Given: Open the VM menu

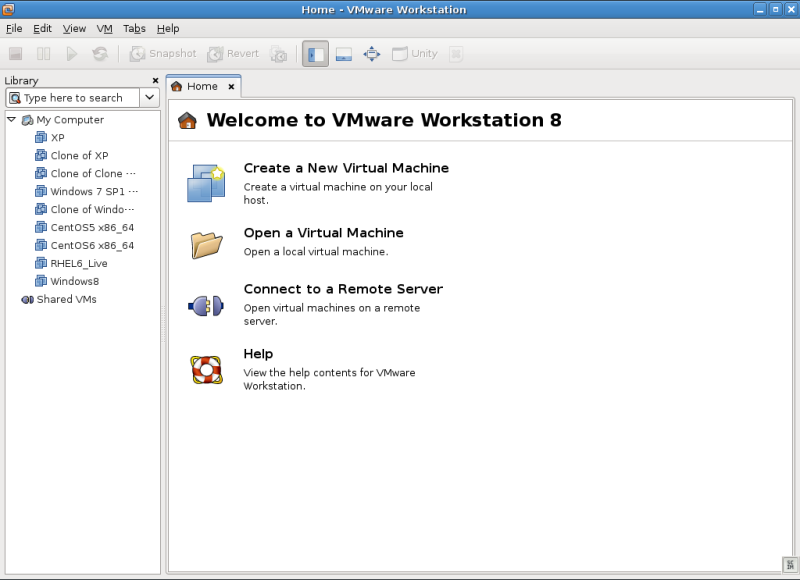Looking at the screenshot, I should point(104,28).
